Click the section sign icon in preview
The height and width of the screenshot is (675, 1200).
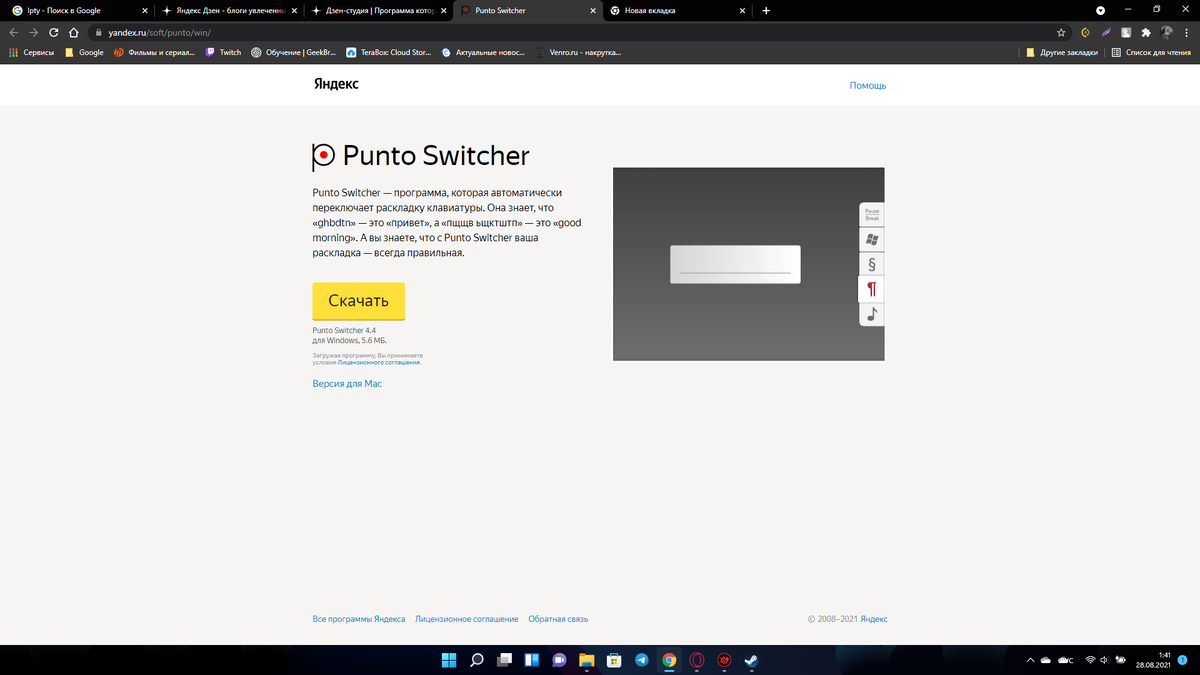click(x=872, y=264)
